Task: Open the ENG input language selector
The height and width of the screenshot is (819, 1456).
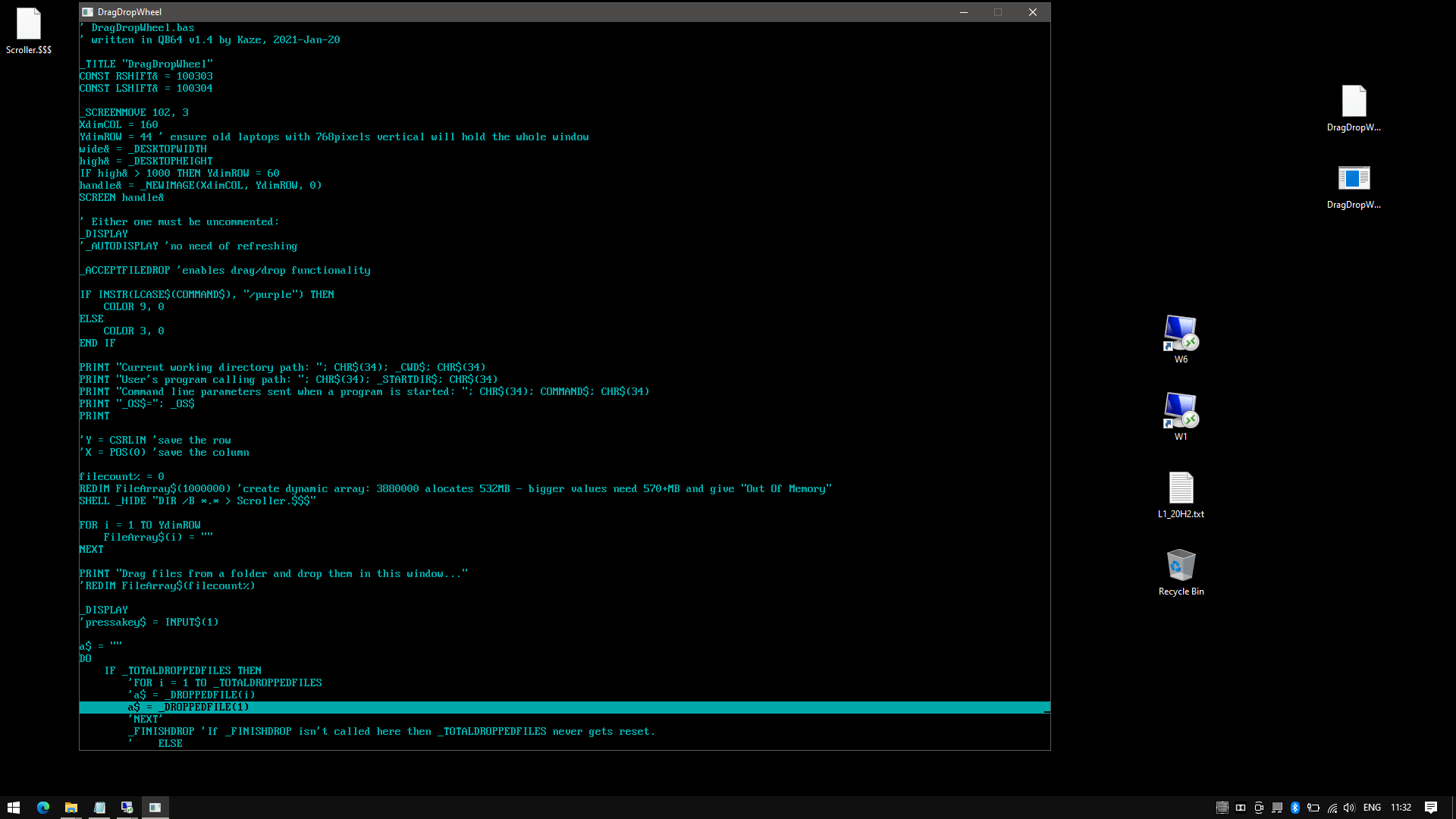Action: pos(1372,808)
